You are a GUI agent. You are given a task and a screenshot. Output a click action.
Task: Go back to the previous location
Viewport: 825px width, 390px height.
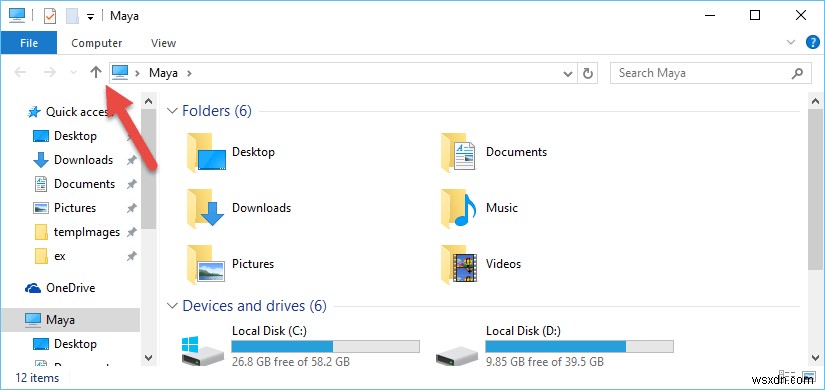[x=20, y=73]
